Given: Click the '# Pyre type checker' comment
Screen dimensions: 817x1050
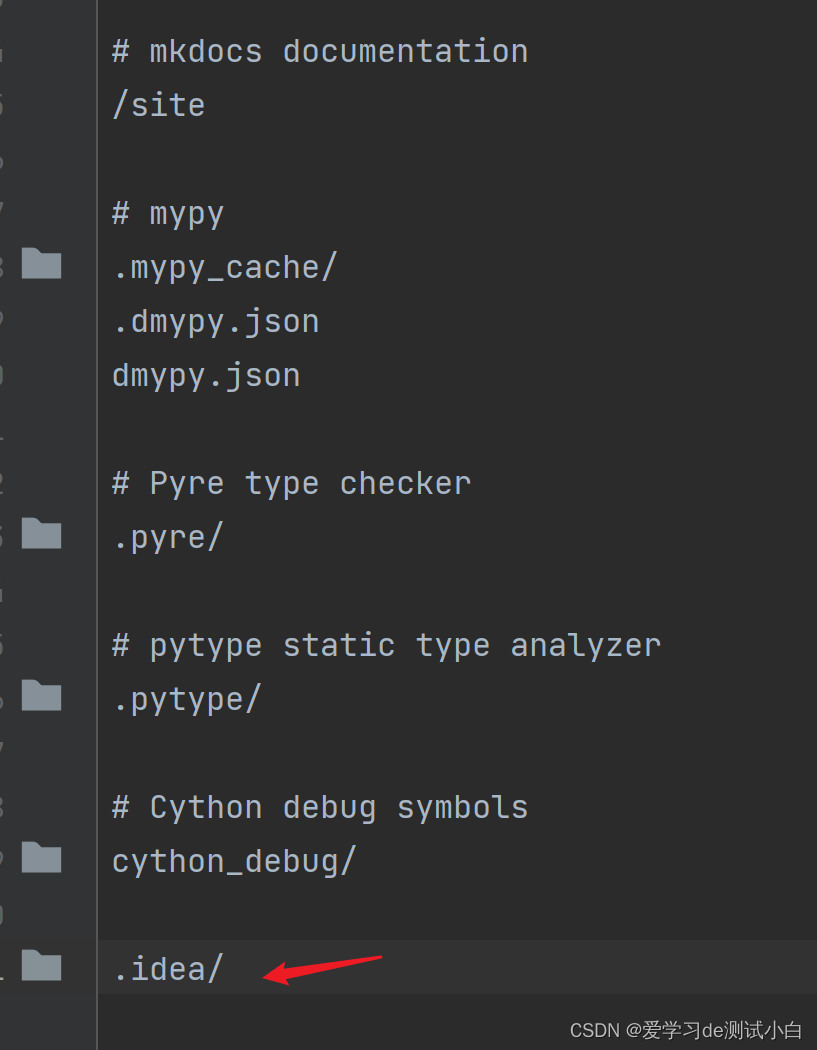Looking at the screenshot, I should pos(291,483).
